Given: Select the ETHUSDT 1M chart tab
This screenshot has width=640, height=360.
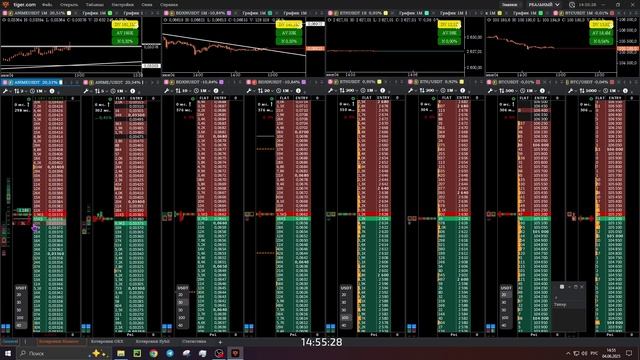Looking at the screenshot, I should pyautogui.click(x=360, y=13).
